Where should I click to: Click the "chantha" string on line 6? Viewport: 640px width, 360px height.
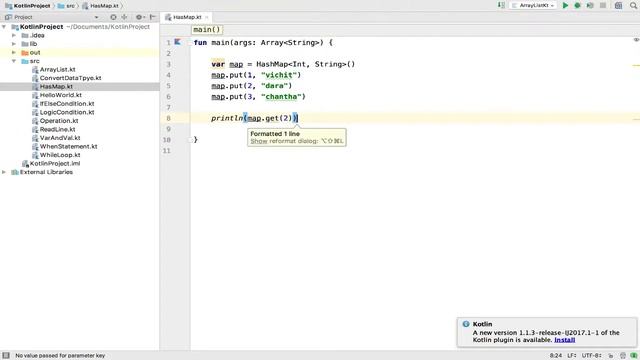pyautogui.click(x=281, y=97)
